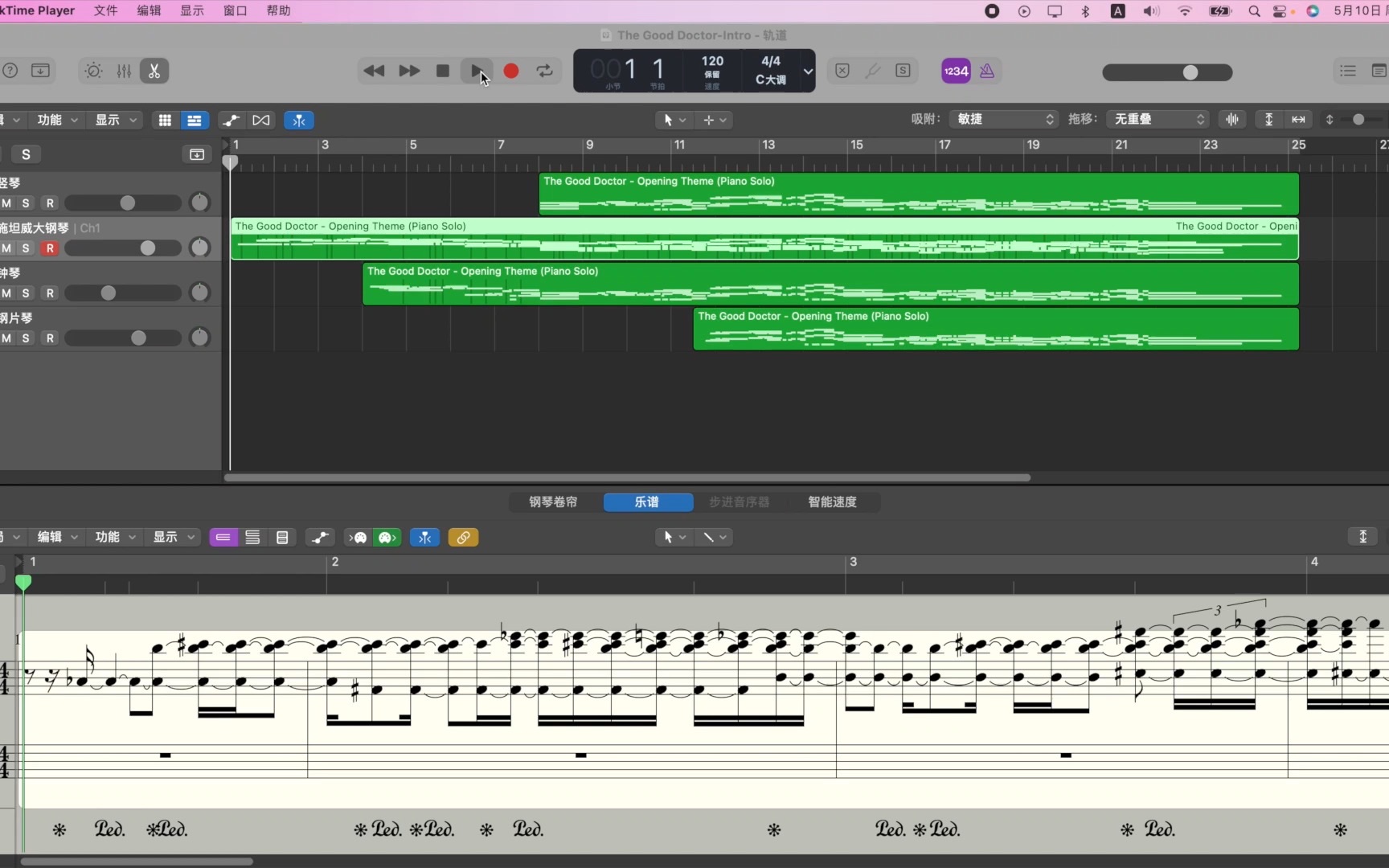Switch to tracks list view icon
The height and width of the screenshot is (868, 1389).
point(195,120)
